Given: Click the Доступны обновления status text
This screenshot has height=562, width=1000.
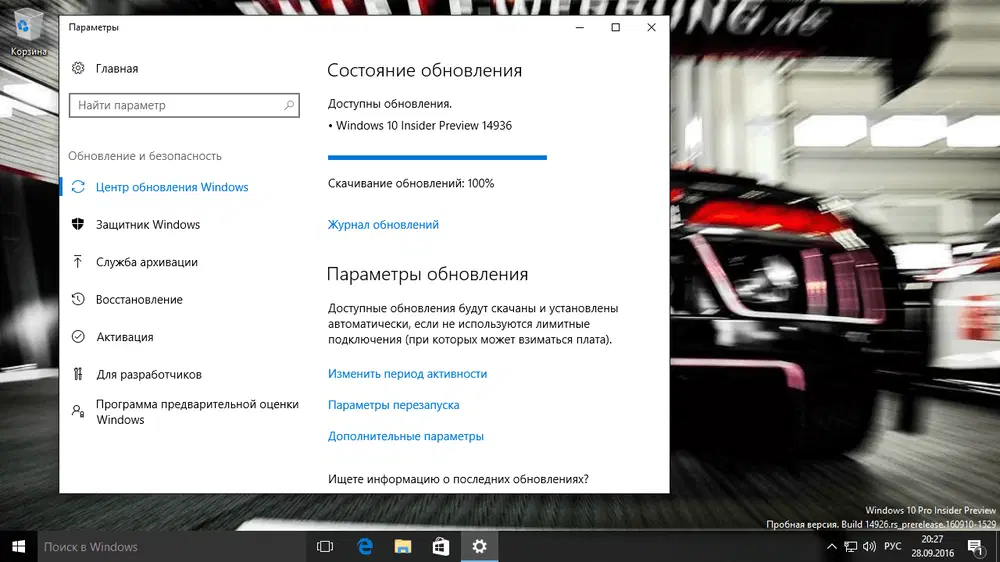Looking at the screenshot, I should click(x=390, y=103).
